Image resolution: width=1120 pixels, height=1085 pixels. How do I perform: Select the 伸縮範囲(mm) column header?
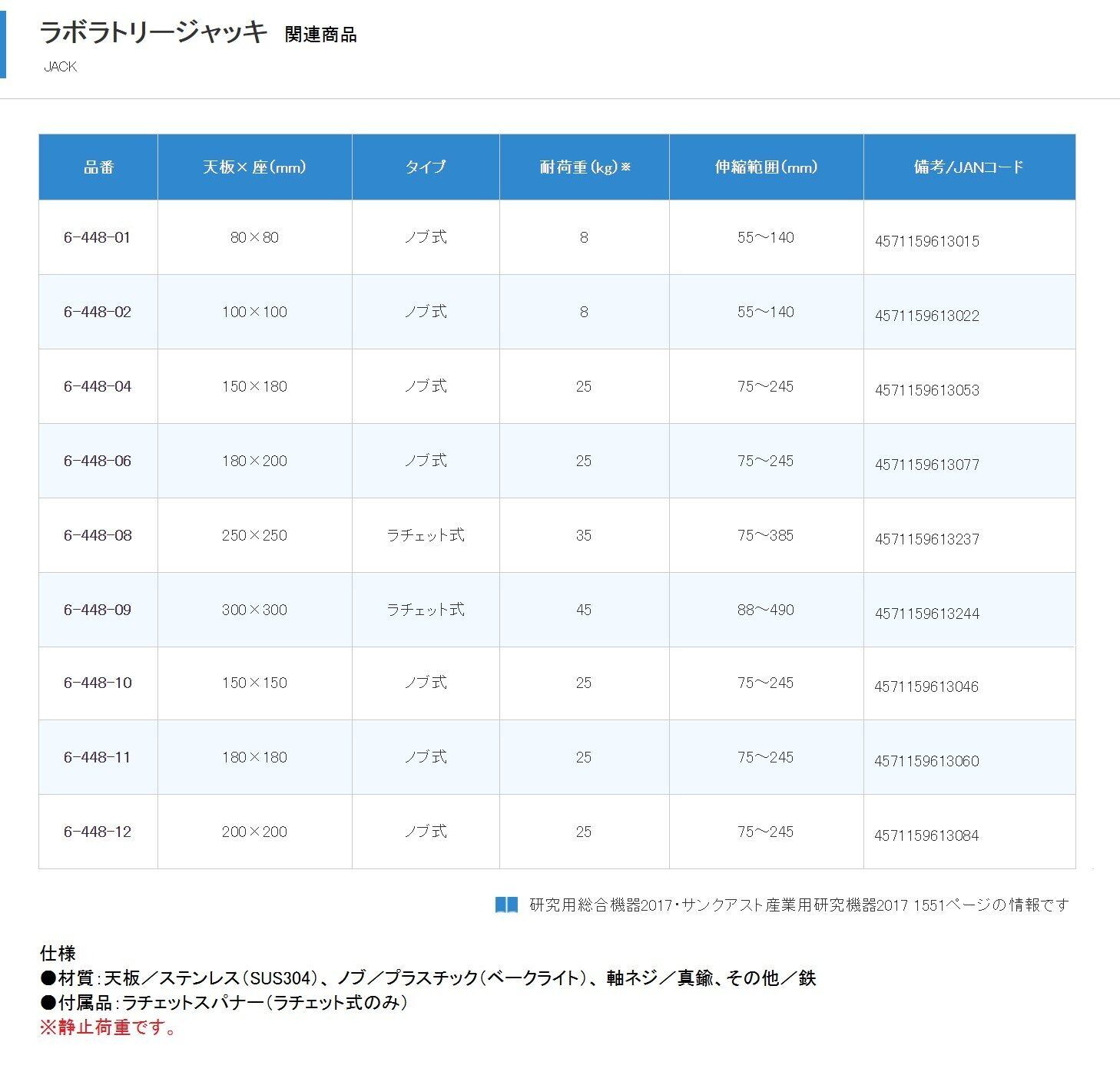click(767, 167)
